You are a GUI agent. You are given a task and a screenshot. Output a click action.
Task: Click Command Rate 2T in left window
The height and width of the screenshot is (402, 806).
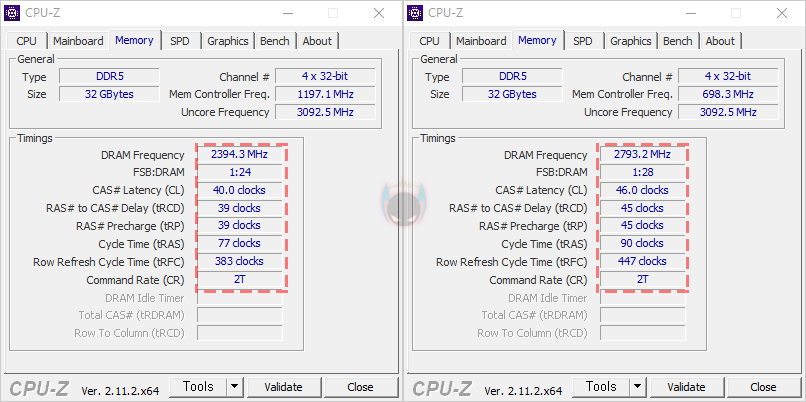(240, 279)
